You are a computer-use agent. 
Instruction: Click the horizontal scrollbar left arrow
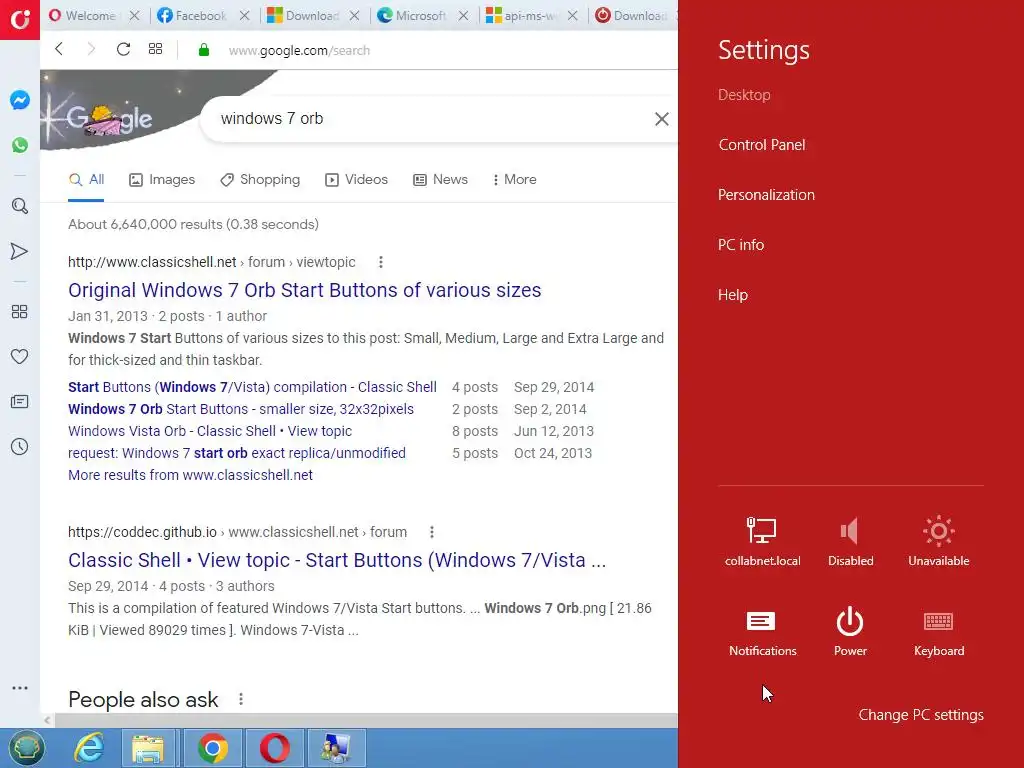pos(47,720)
